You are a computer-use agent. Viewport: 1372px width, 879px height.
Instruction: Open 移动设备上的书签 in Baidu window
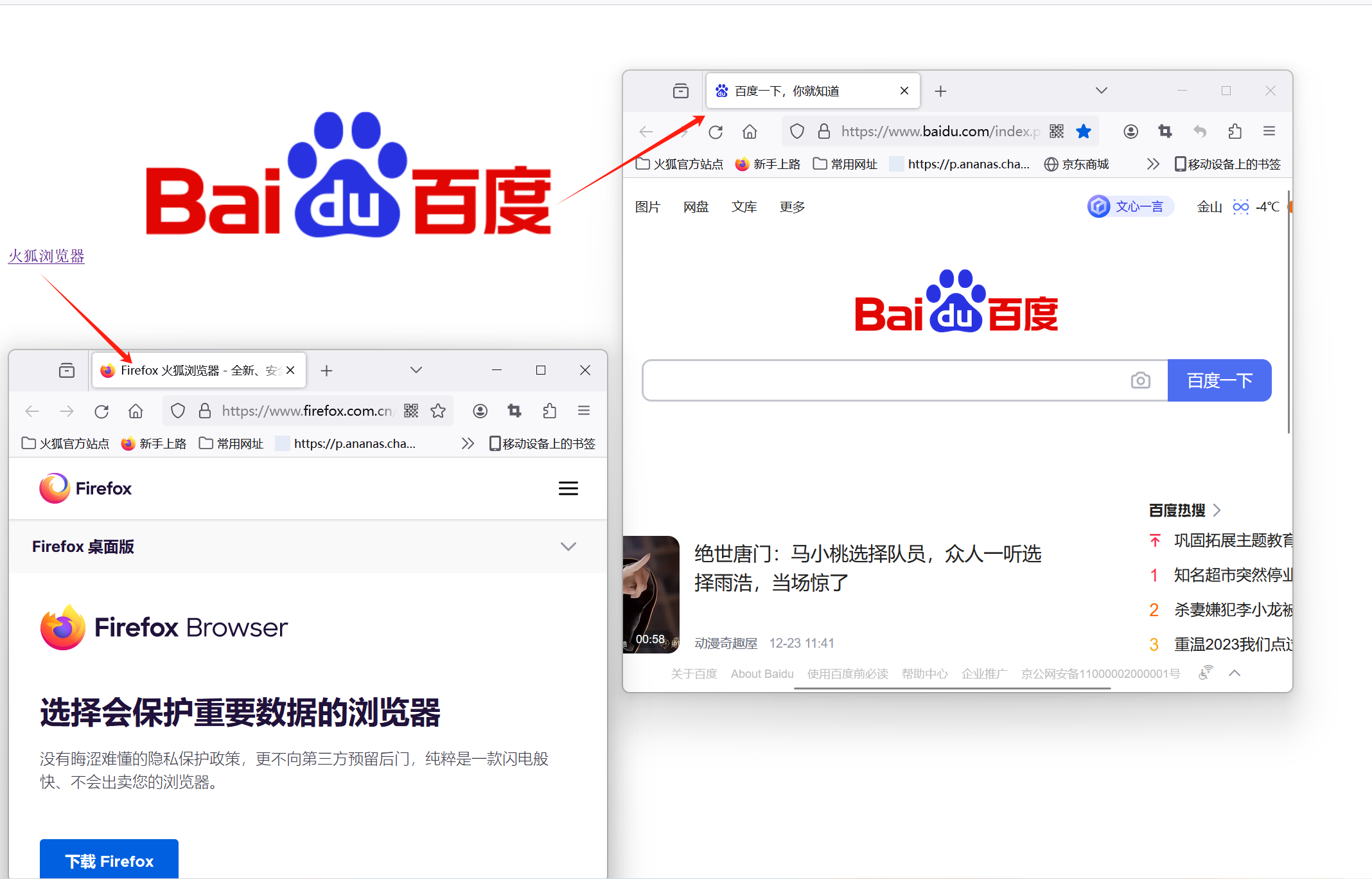coord(1227,164)
